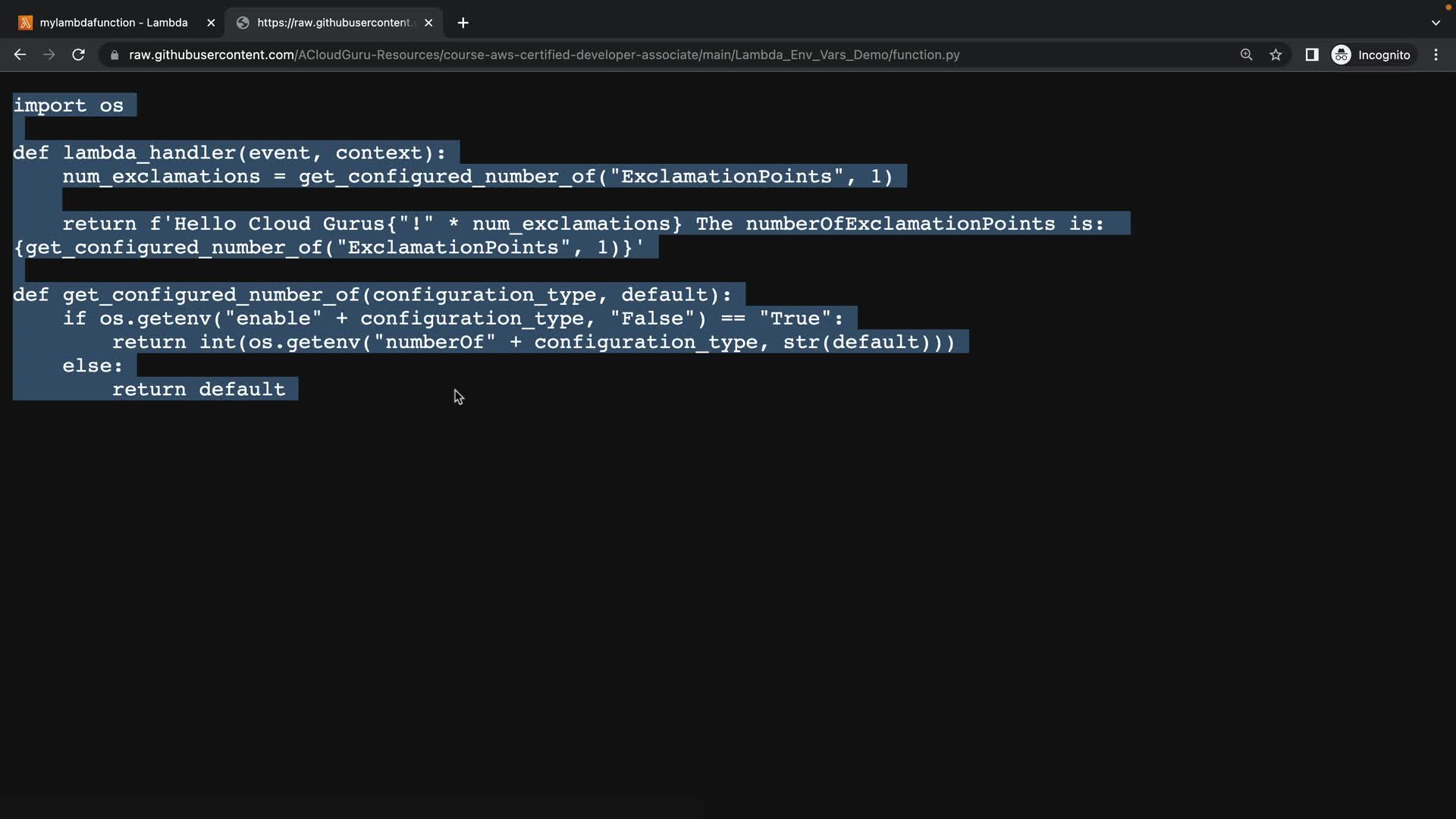Select the raw.githubusercontent tab

334,23
